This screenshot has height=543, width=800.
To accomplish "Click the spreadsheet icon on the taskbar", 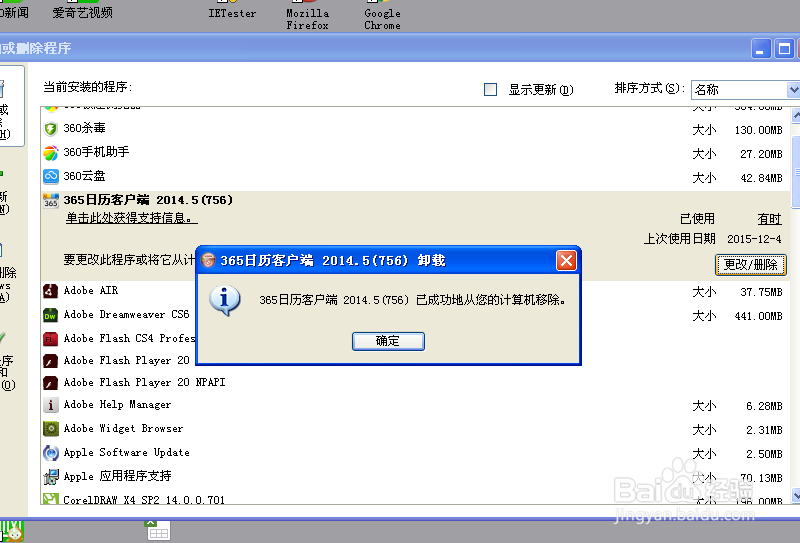I will coord(157,530).
